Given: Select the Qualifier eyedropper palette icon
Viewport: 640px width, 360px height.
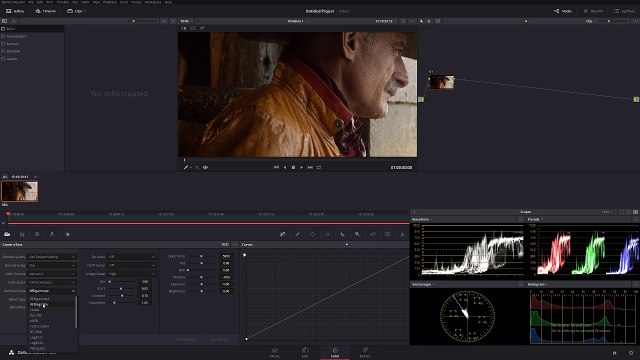Looking at the screenshot, I should pos(298,234).
